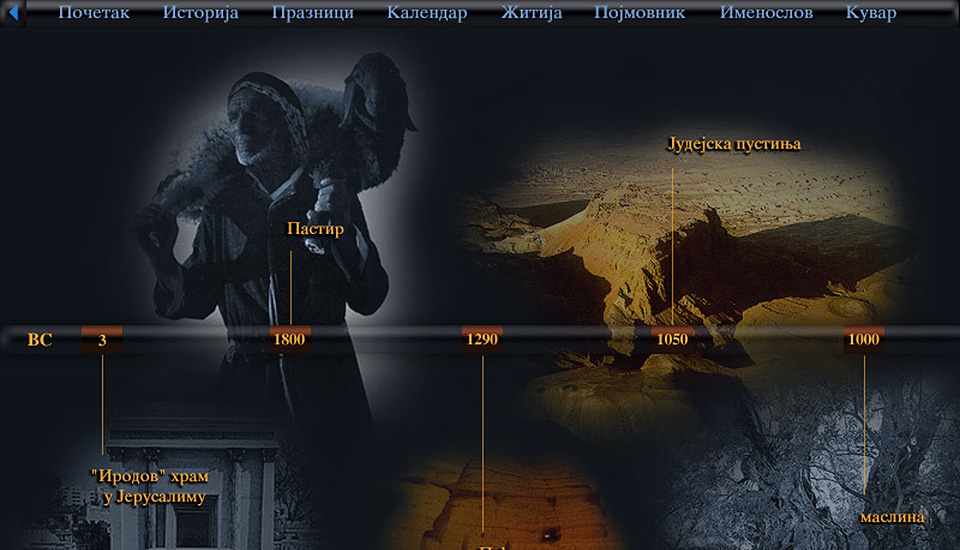960x550 pixels.
Task: Jump to the 1000 timeline marker
Action: 864,339
